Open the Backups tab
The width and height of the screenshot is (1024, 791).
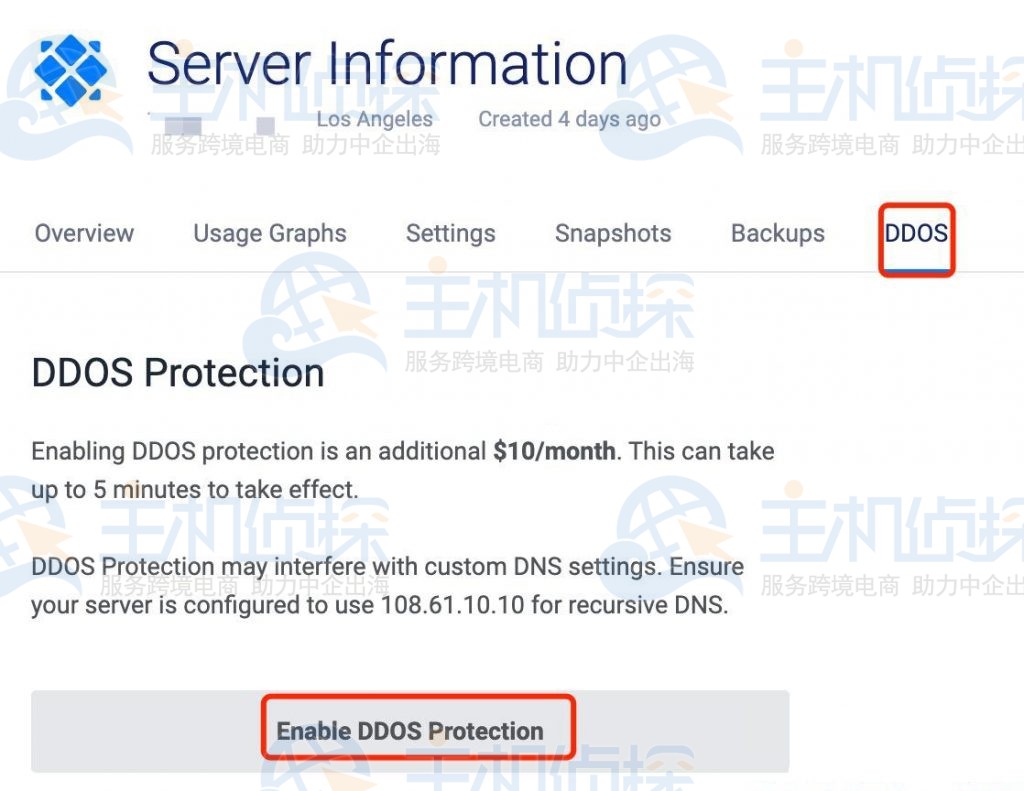point(778,234)
